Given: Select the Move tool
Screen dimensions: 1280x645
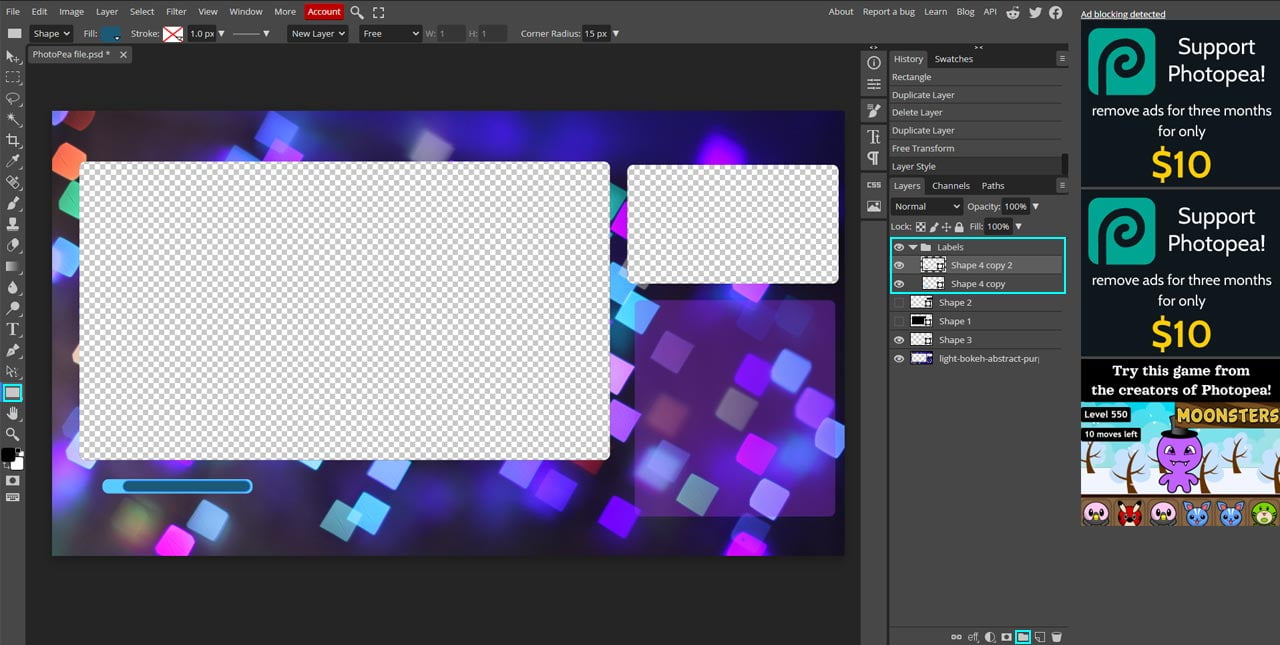Looking at the screenshot, I should 13,57.
